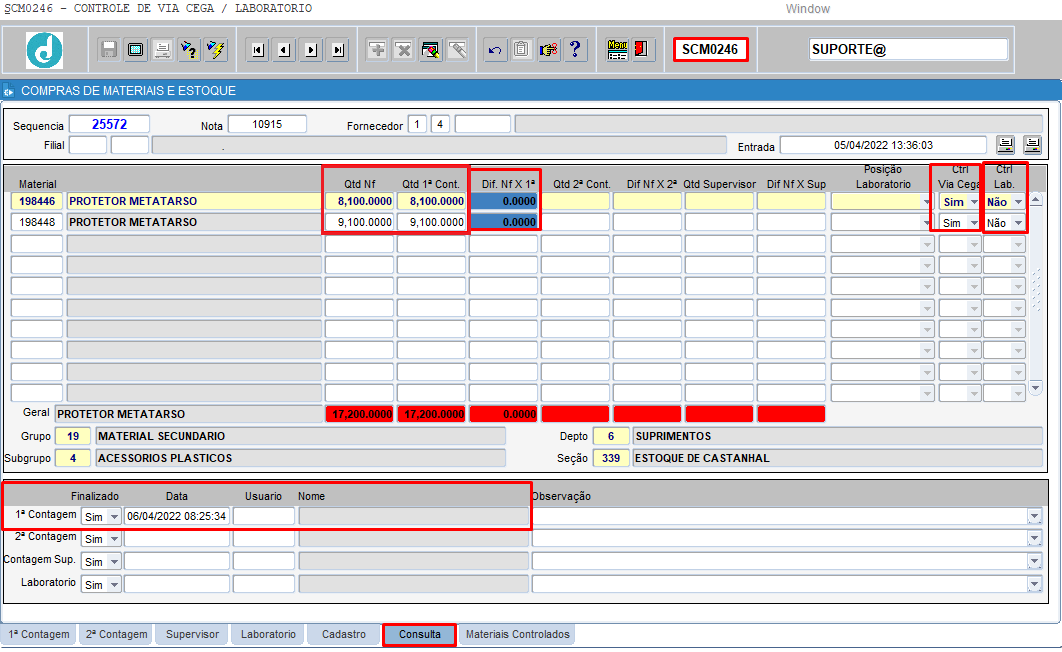Click the Execute Query flashlight-lightning icon
Image resolution: width=1062 pixels, height=652 pixels.
[216, 49]
